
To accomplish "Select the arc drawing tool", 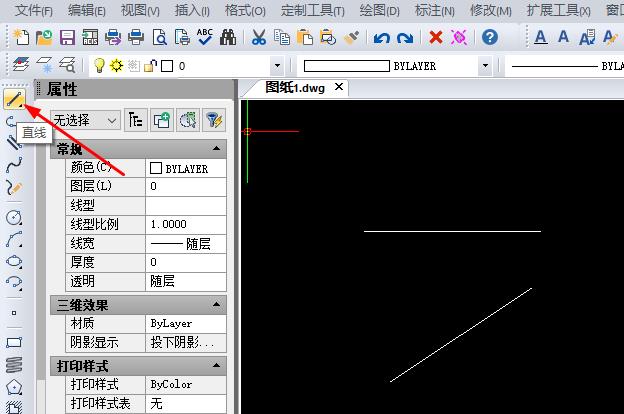I will tap(14, 240).
